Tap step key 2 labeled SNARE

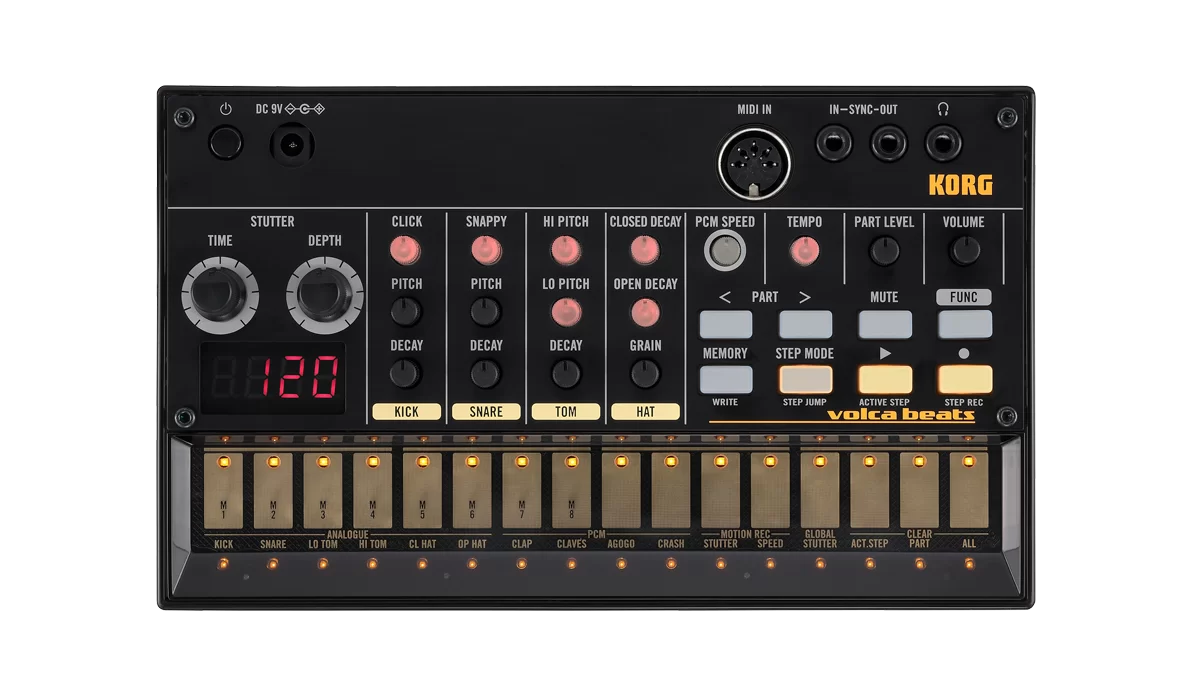click(273, 490)
